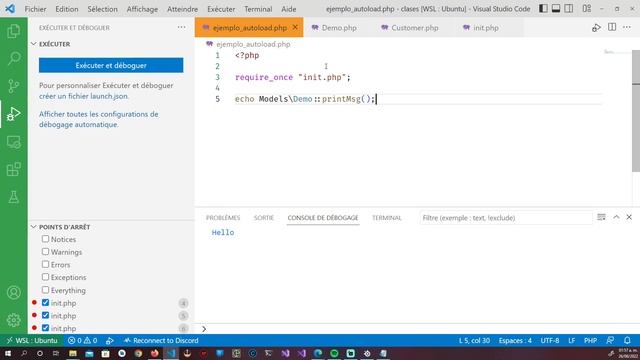Switch to the SORTIE panel tab
Viewport: 640px width, 360px height.
coord(264,218)
